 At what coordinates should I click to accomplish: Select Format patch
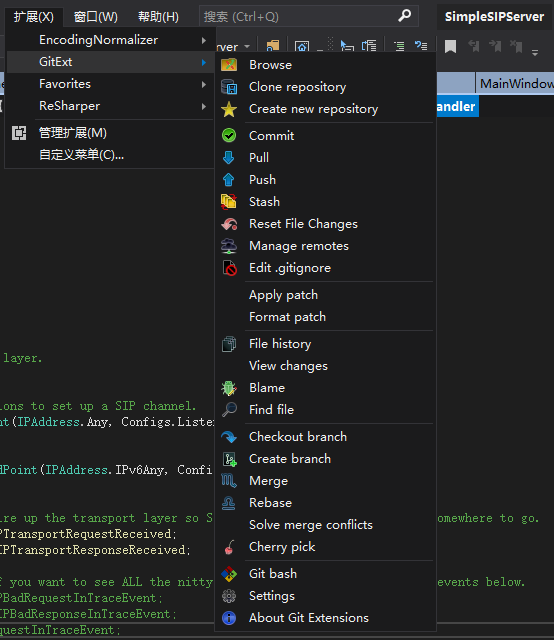pyautogui.click(x=325, y=317)
